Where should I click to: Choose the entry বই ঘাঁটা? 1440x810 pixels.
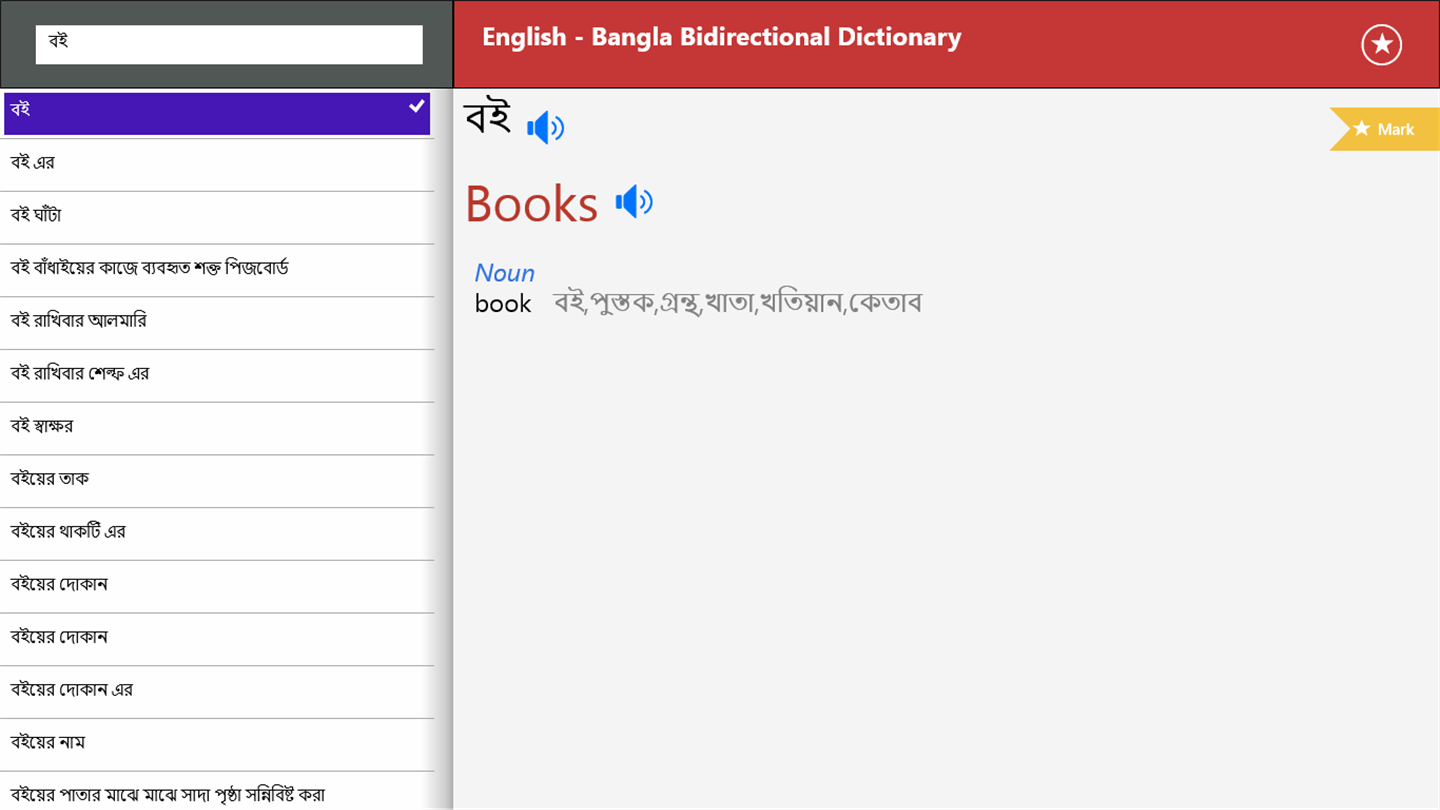[x=217, y=218]
